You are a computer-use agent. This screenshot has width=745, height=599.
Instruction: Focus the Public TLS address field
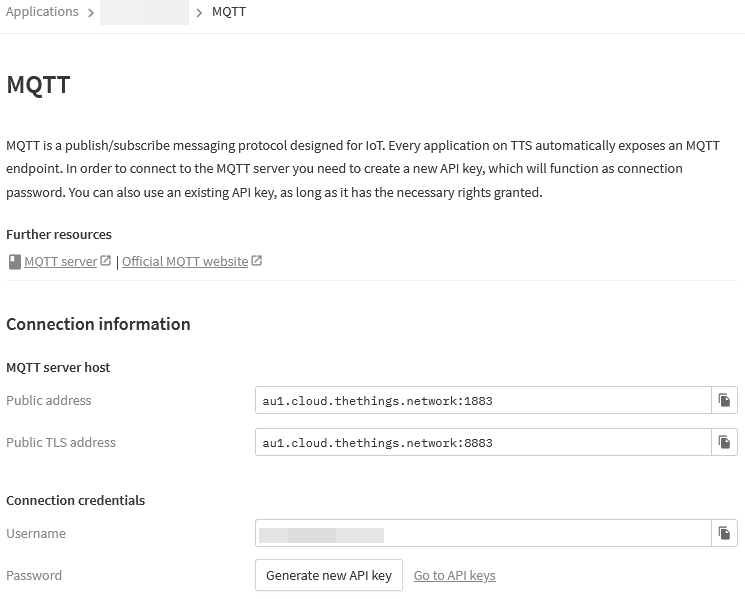pos(483,443)
